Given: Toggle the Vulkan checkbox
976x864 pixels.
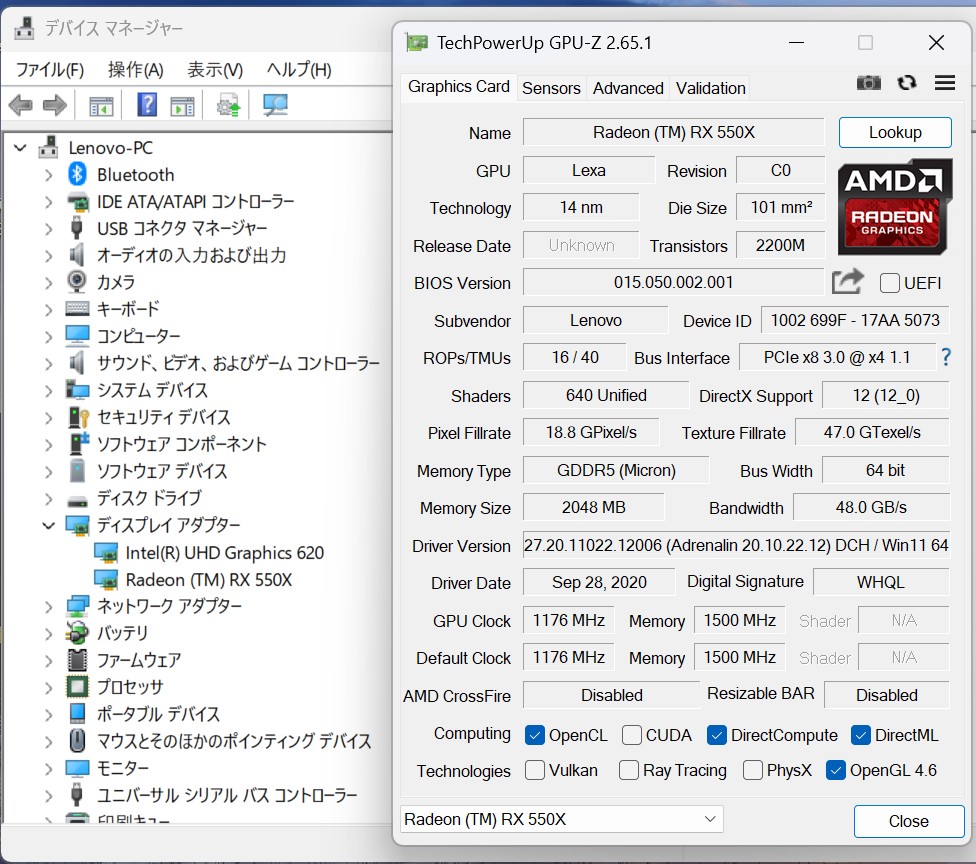Looking at the screenshot, I should (535, 770).
